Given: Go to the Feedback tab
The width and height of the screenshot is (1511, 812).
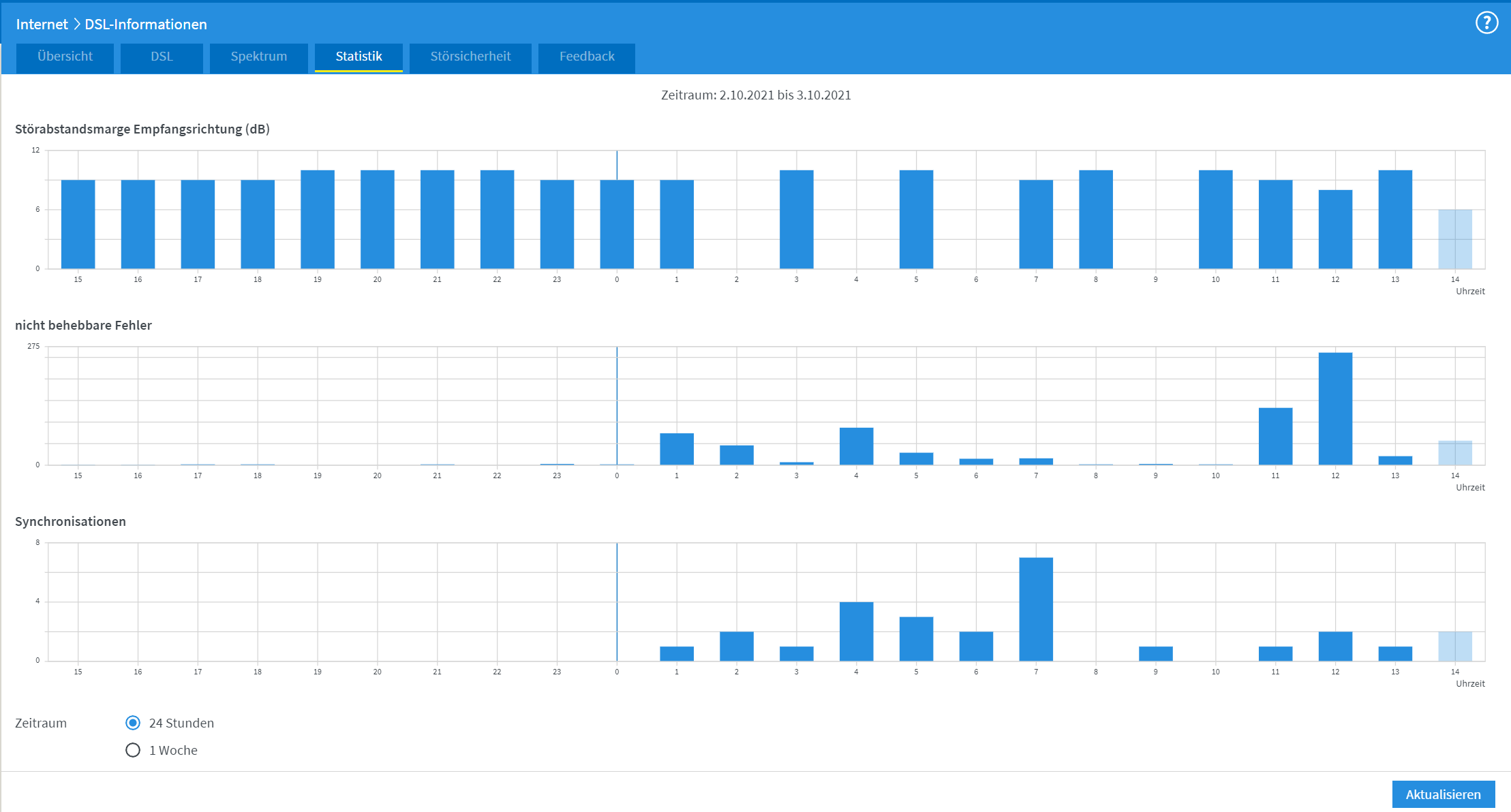Looking at the screenshot, I should [x=587, y=57].
